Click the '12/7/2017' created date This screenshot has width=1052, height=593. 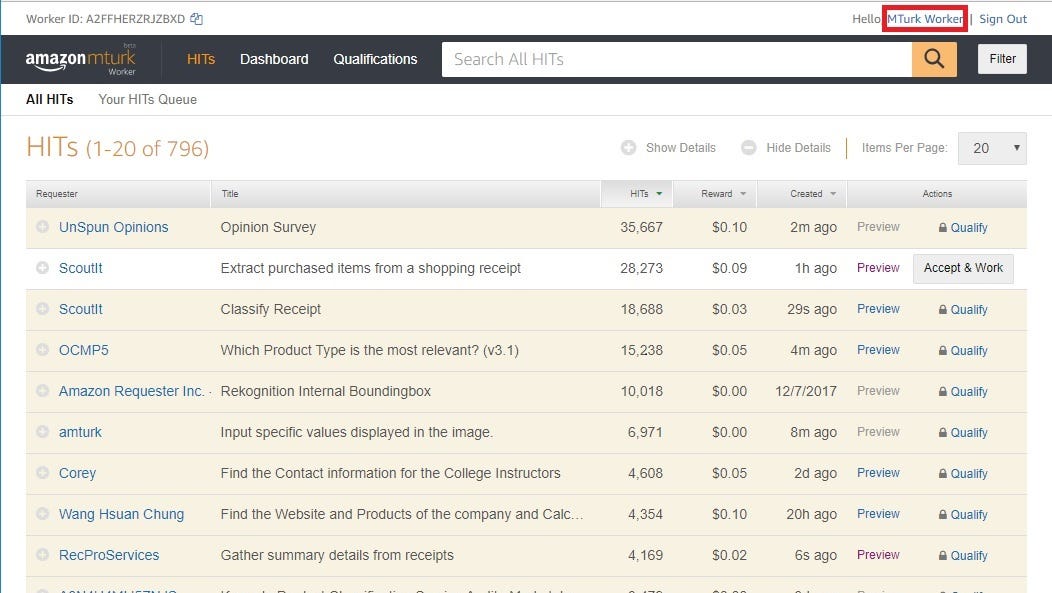click(805, 390)
